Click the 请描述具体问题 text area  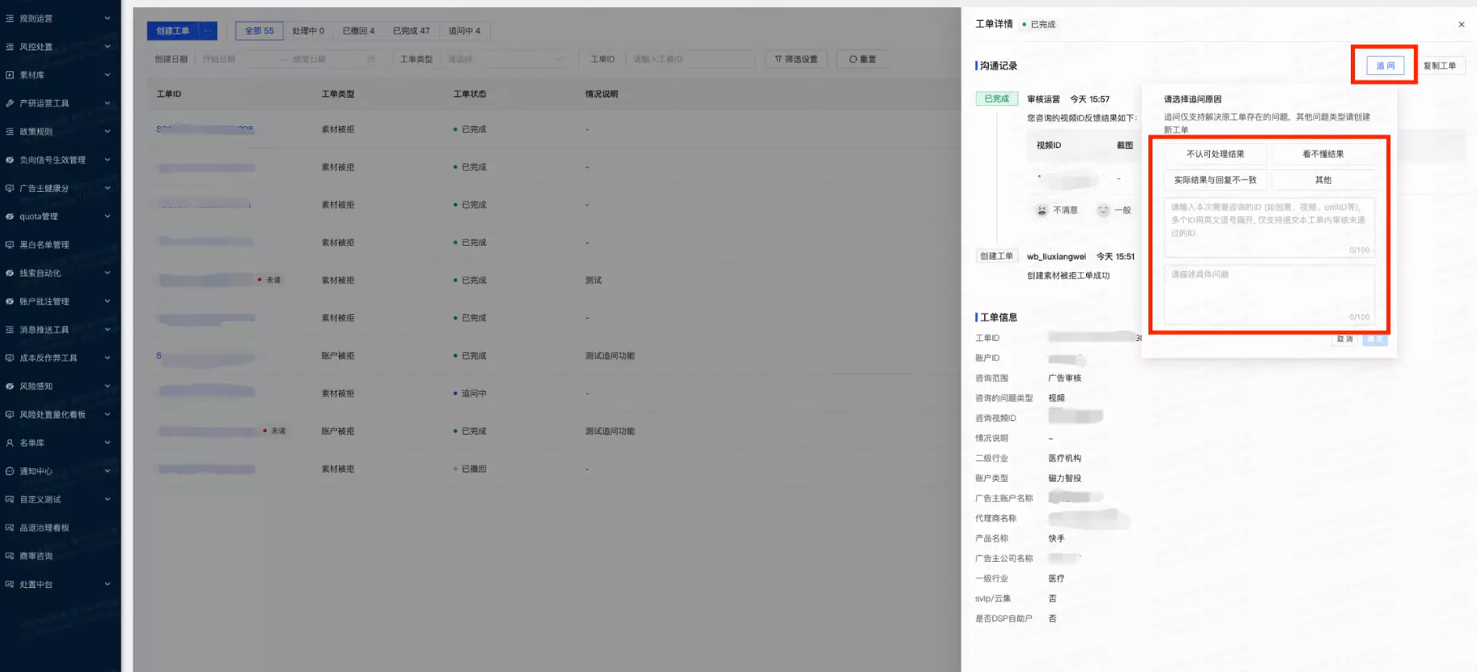coord(1269,294)
